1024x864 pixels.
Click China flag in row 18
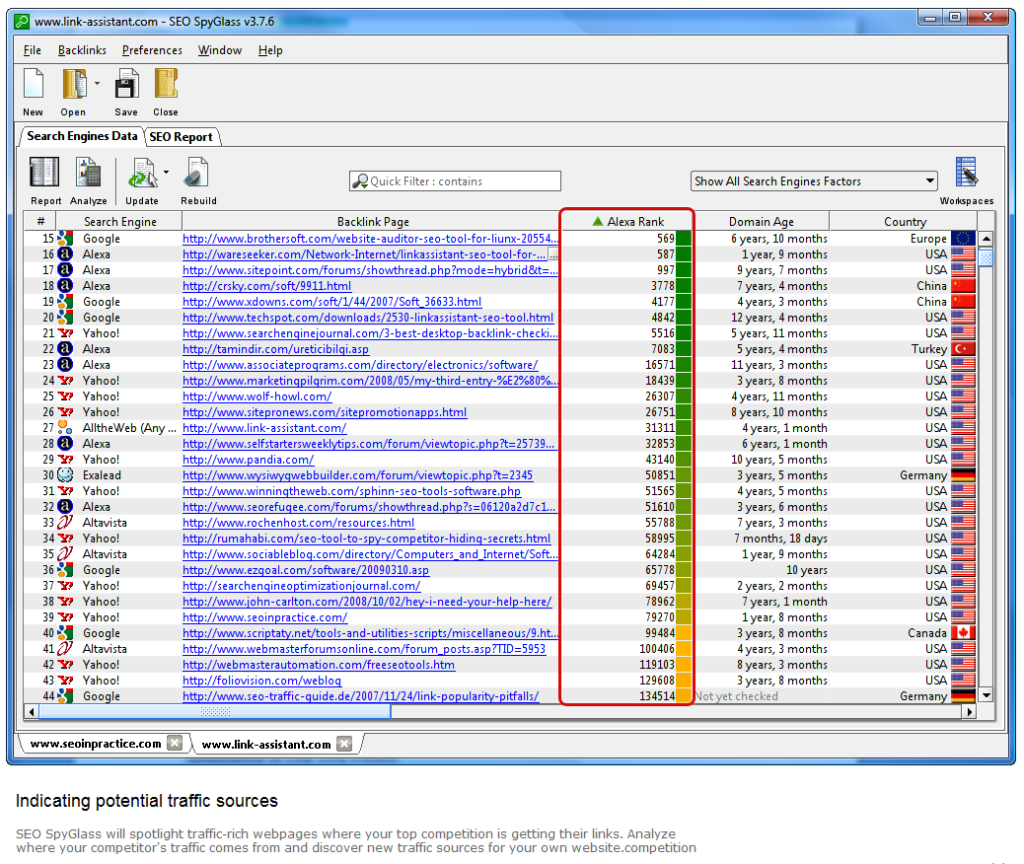[x=963, y=285]
